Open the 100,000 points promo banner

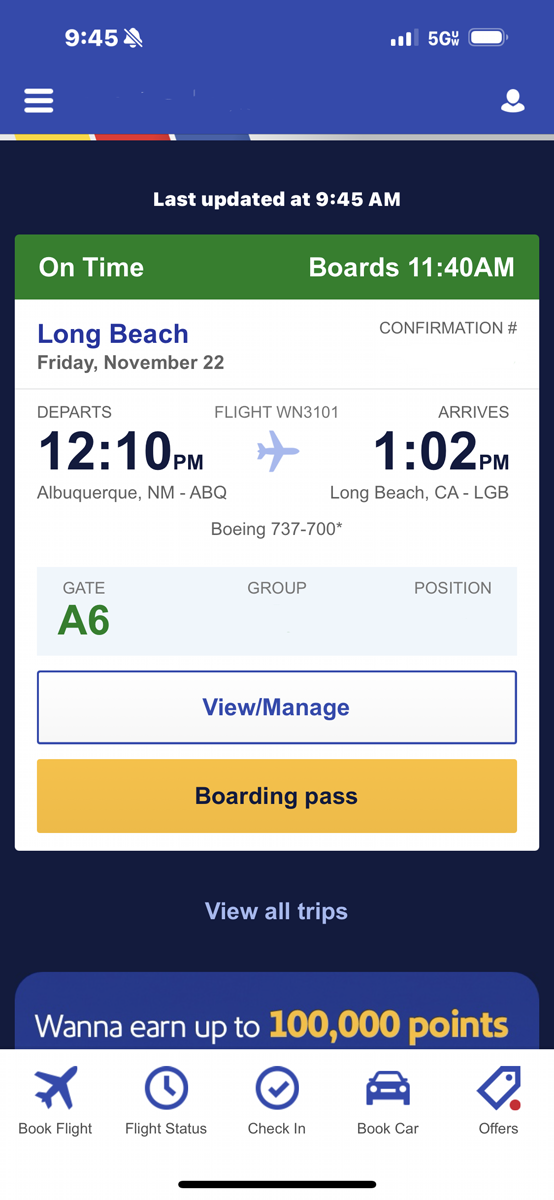pos(277,1010)
